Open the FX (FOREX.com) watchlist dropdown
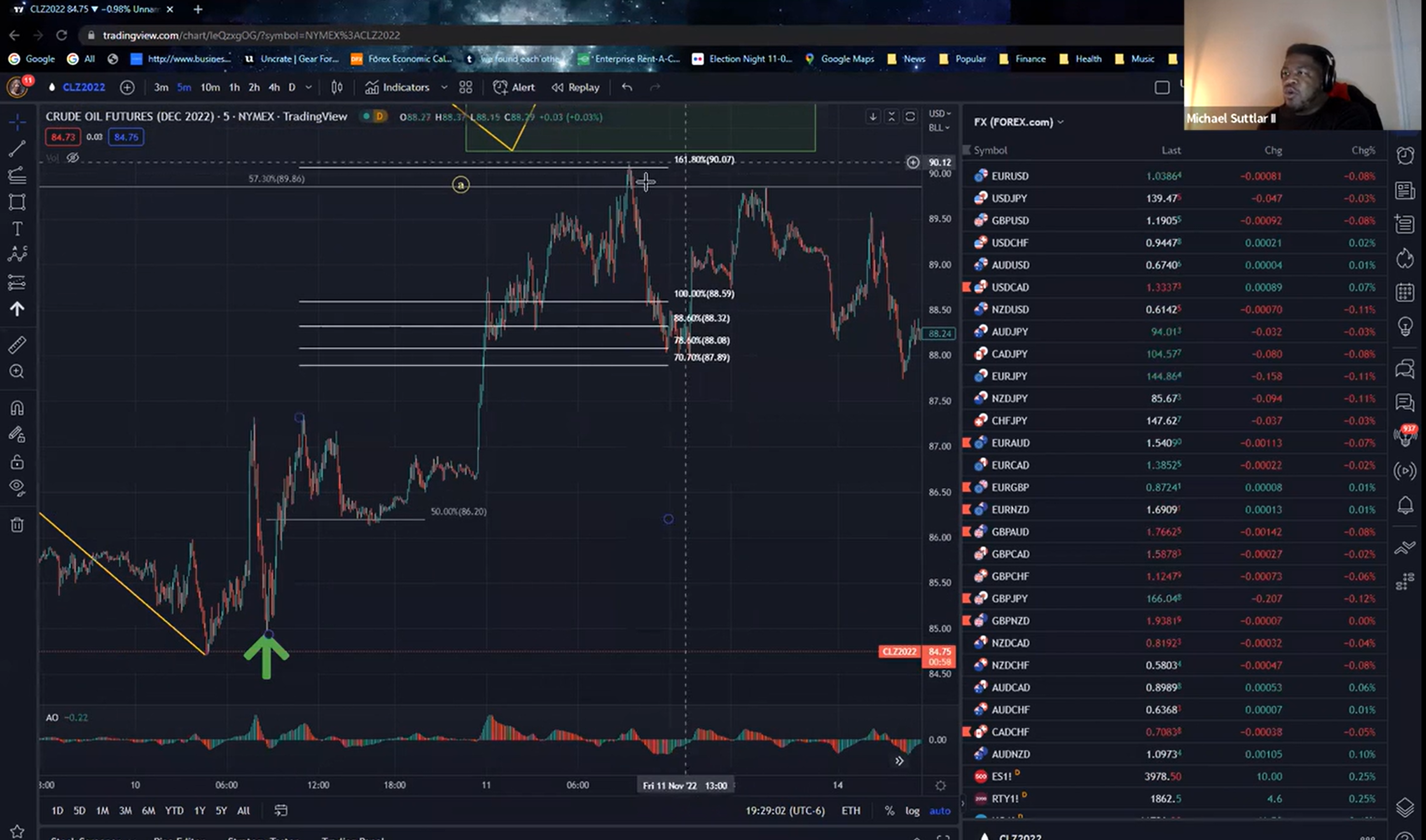 pyautogui.click(x=1018, y=122)
